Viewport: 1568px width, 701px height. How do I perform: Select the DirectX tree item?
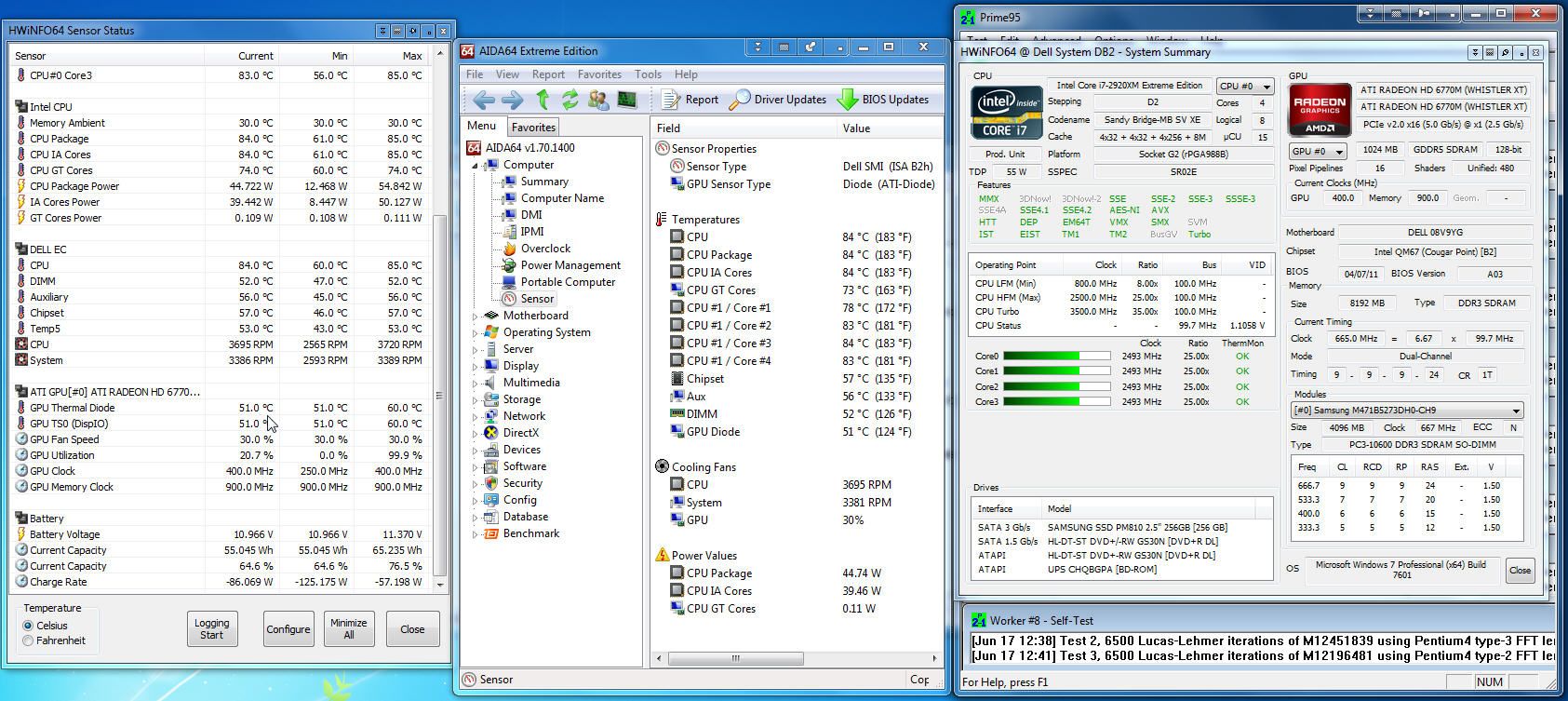[520, 433]
